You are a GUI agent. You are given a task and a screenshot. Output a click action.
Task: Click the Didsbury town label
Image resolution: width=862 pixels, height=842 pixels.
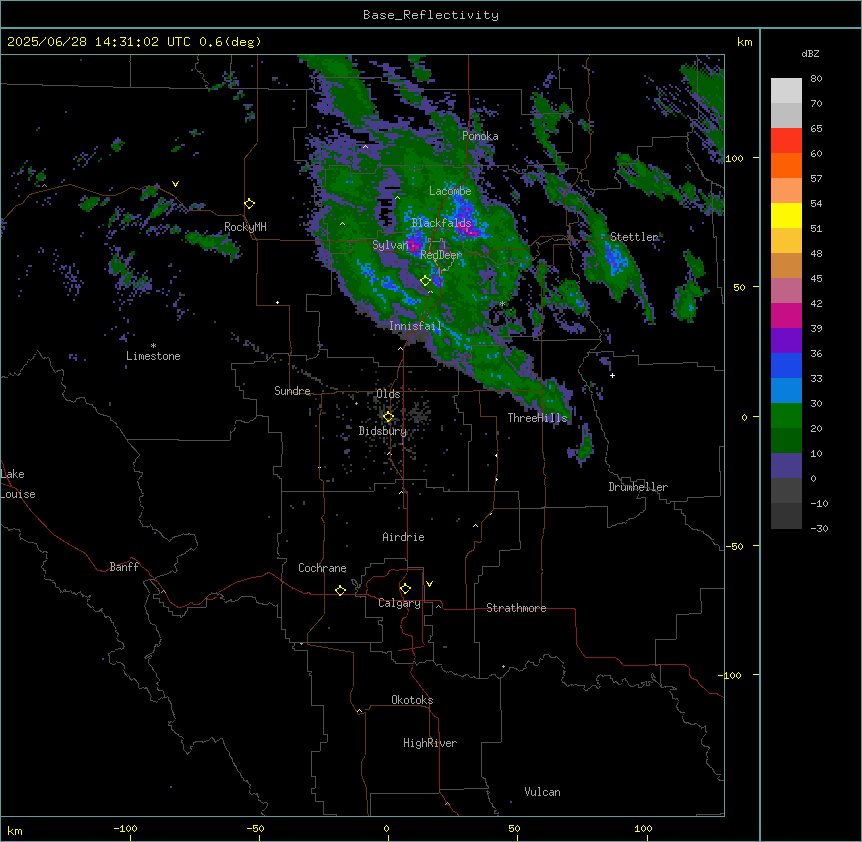tap(383, 431)
